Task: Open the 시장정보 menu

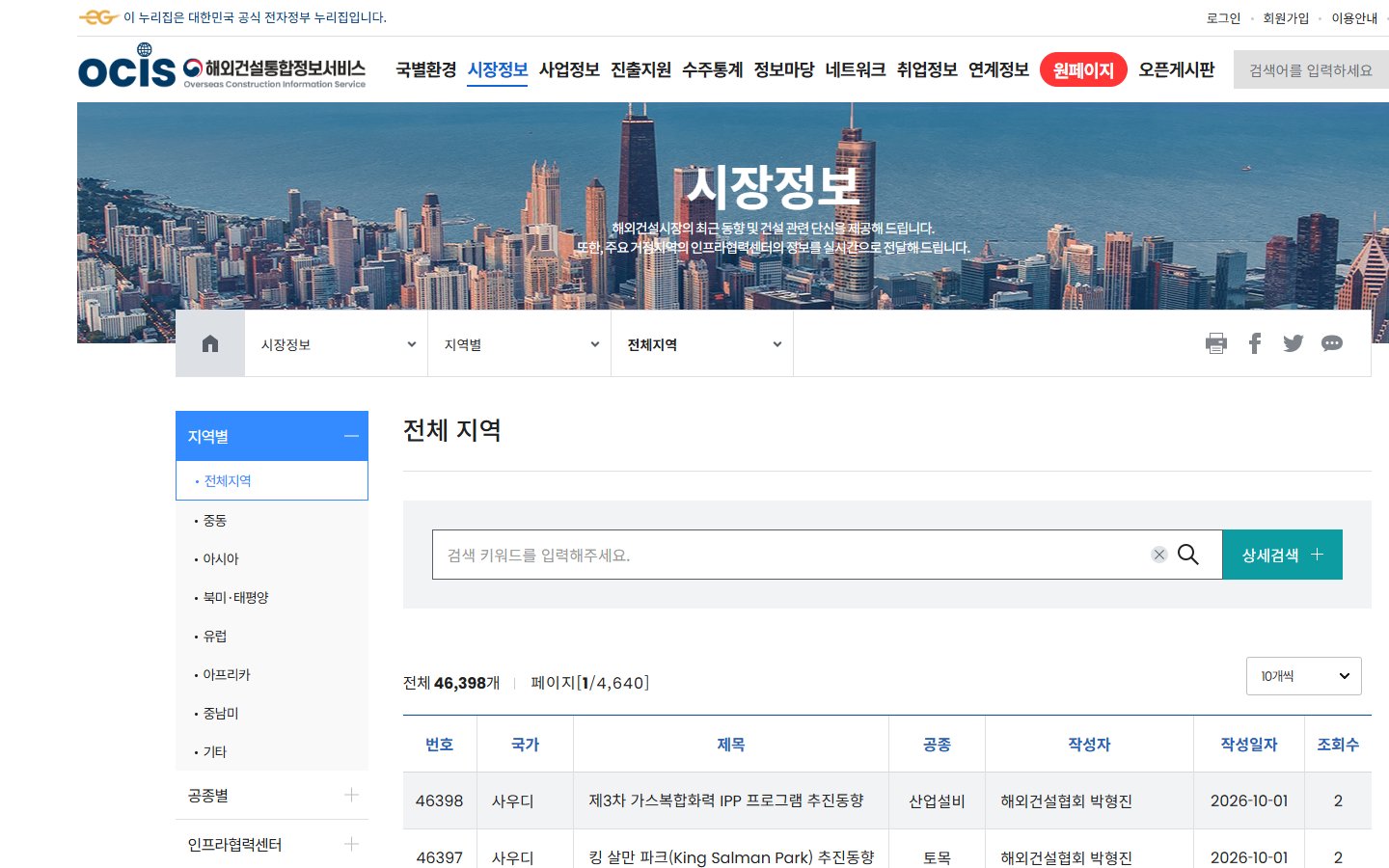Action: pos(498,69)
